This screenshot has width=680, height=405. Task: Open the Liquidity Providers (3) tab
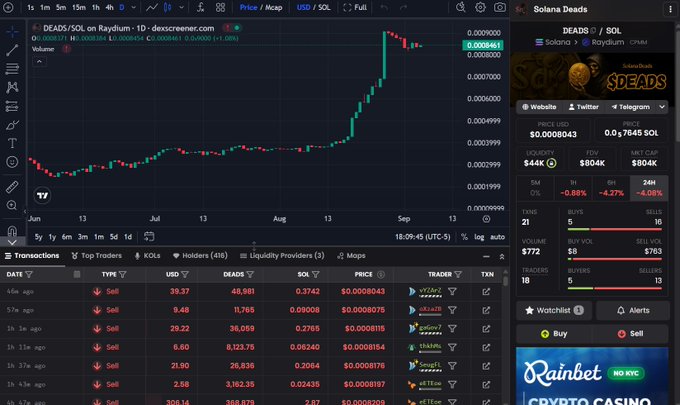tap(282, 256)
